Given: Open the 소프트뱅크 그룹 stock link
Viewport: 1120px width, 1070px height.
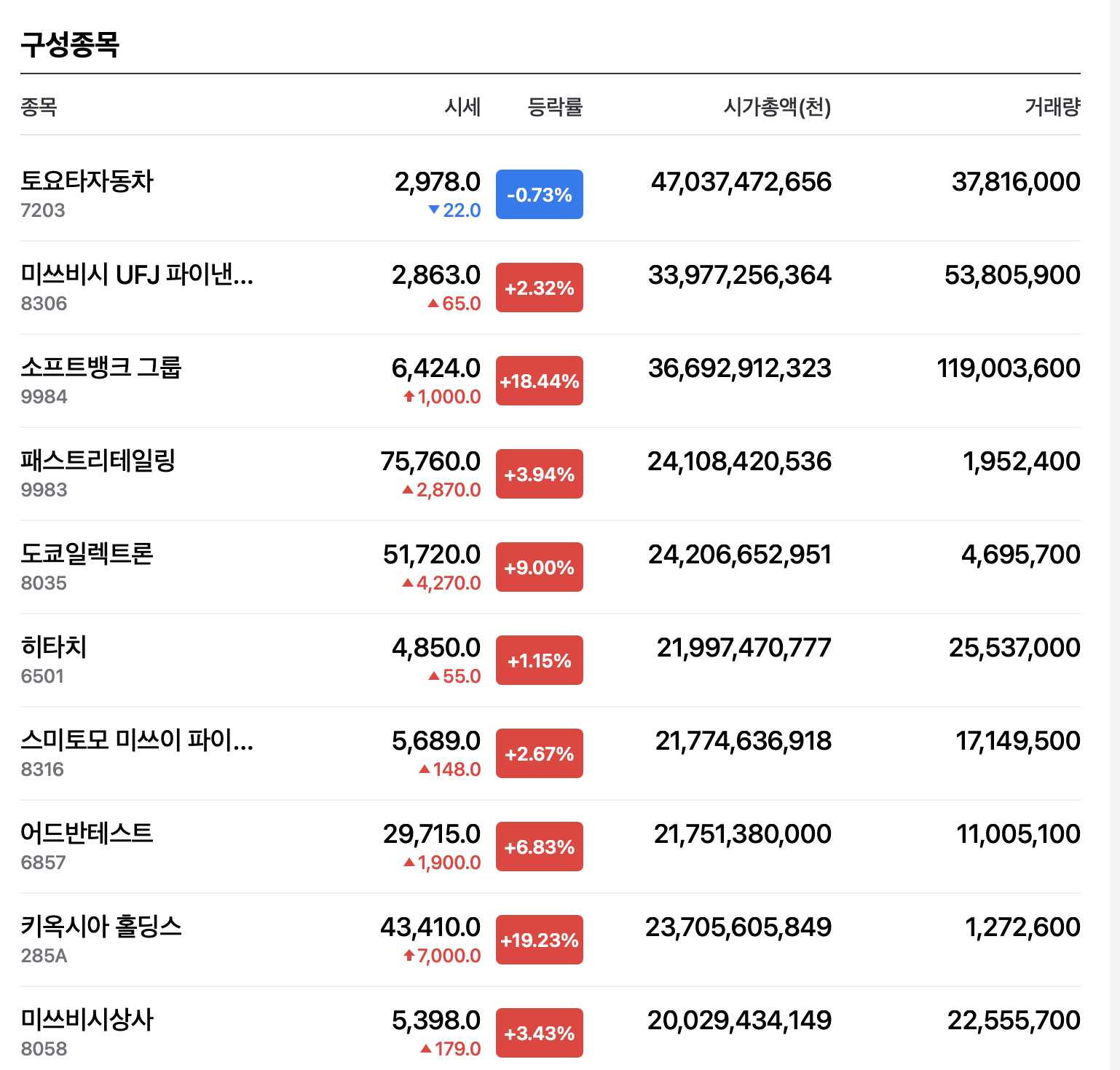Looking at the screenshot, I should coord(100,368).
